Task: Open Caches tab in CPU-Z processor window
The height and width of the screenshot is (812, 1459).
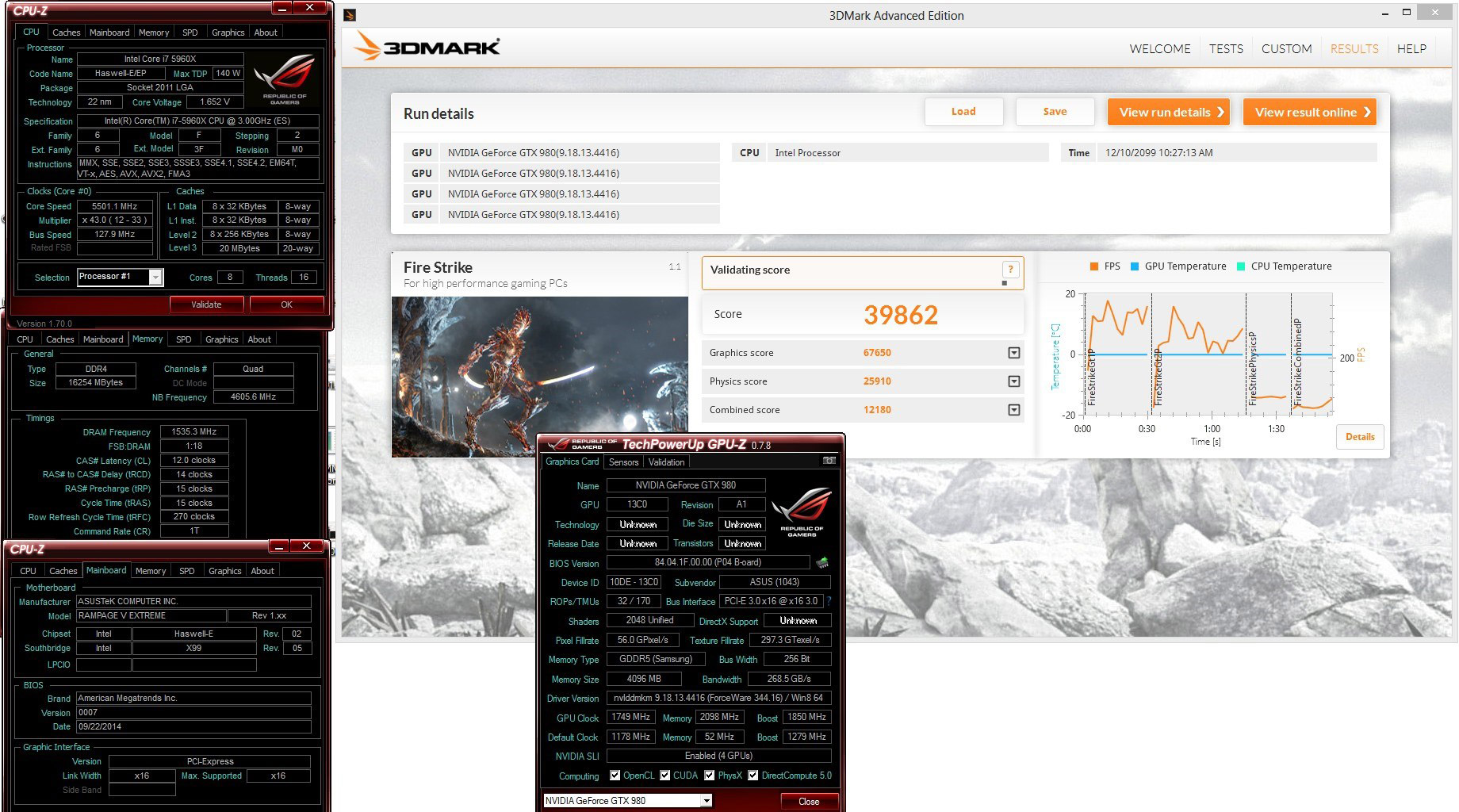Action: [x=67, y=33]
